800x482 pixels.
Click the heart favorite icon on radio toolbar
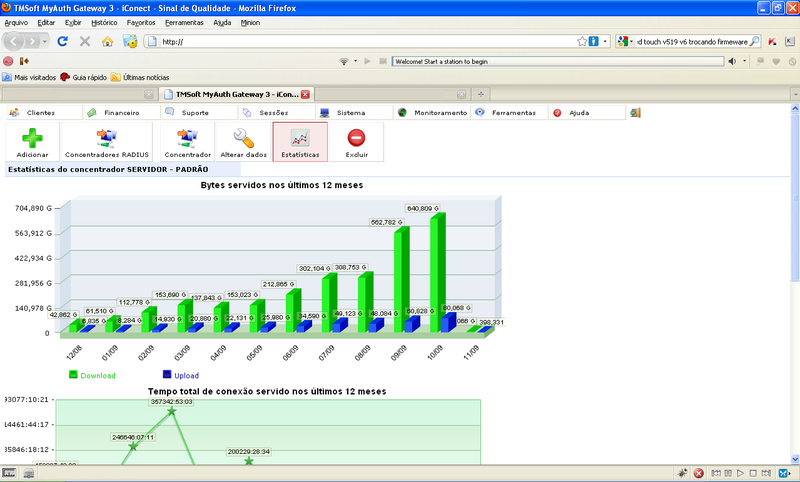click(776, 61)
